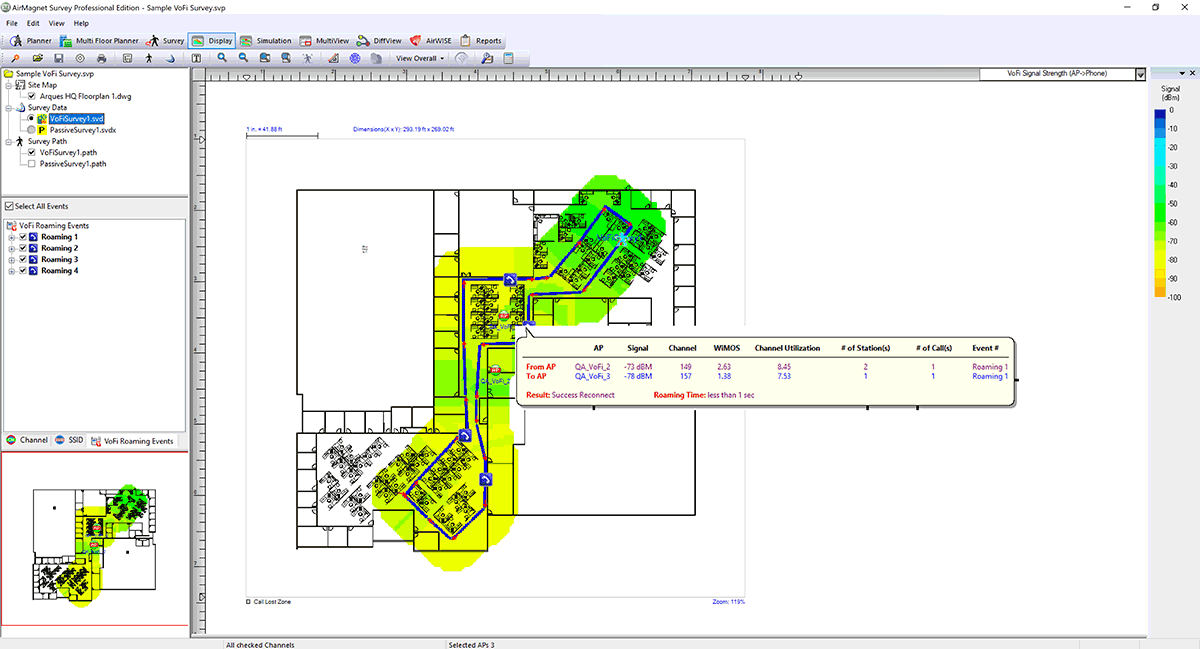Click the Simulation button
The width and height of the screenshot is (1200, 649).
pos(266,41)
